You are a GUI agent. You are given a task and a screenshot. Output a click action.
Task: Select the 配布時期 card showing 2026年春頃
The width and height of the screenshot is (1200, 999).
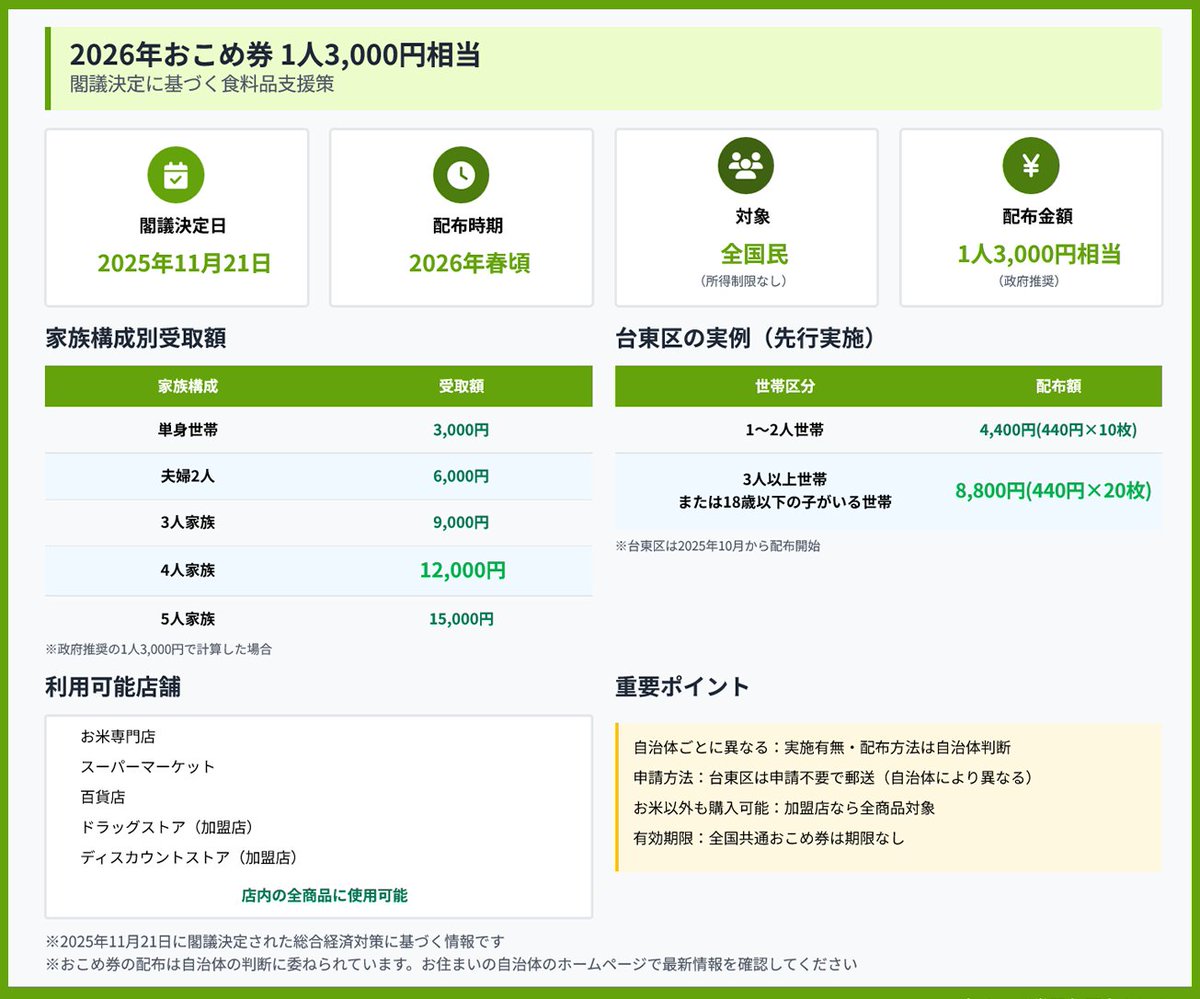coord(462,215)
